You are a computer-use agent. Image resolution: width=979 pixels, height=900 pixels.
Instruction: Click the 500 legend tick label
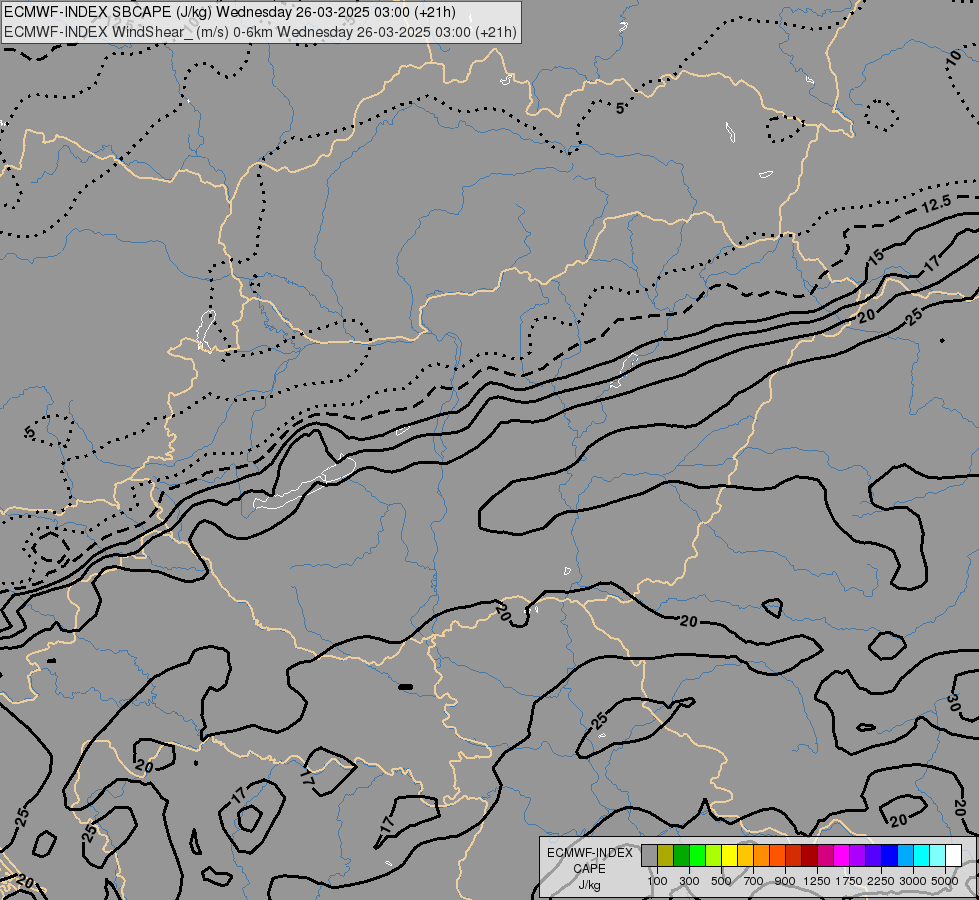pos(721,881)
